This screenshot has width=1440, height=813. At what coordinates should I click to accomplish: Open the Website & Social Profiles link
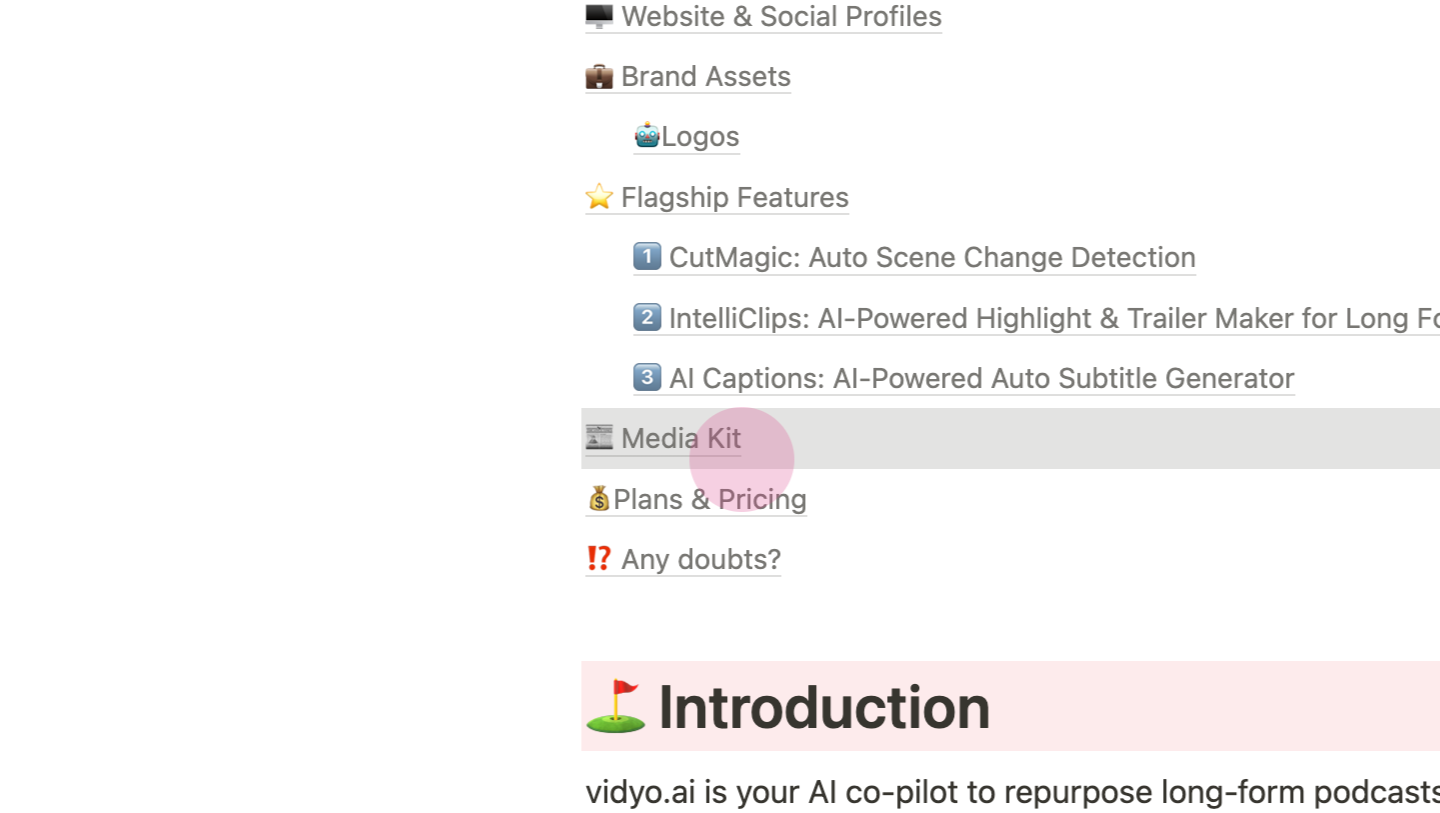781,17
